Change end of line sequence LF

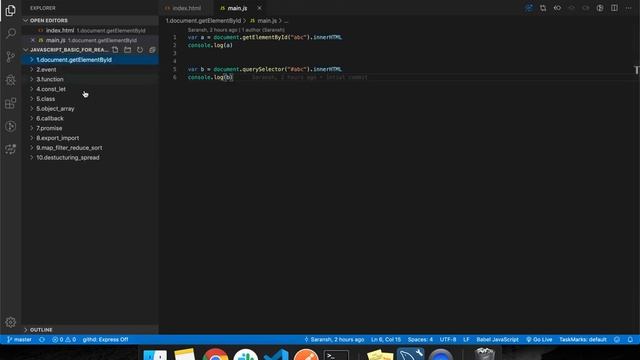[x=466, y=340]
